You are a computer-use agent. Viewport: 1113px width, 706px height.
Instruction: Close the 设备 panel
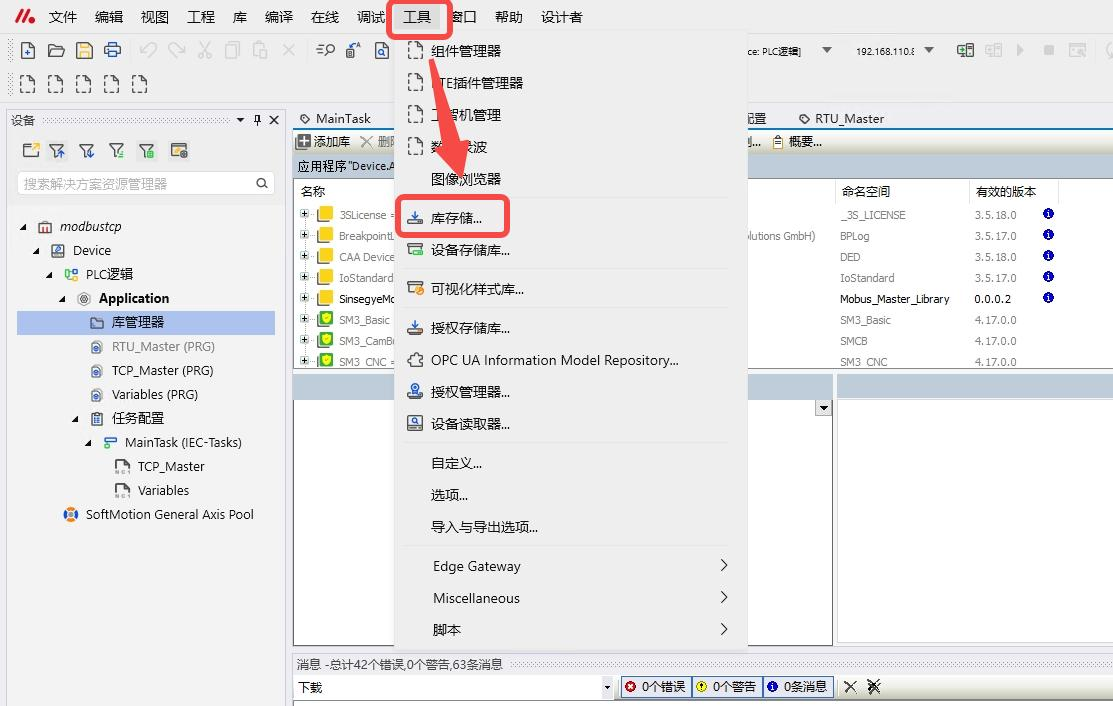[274, 120]
